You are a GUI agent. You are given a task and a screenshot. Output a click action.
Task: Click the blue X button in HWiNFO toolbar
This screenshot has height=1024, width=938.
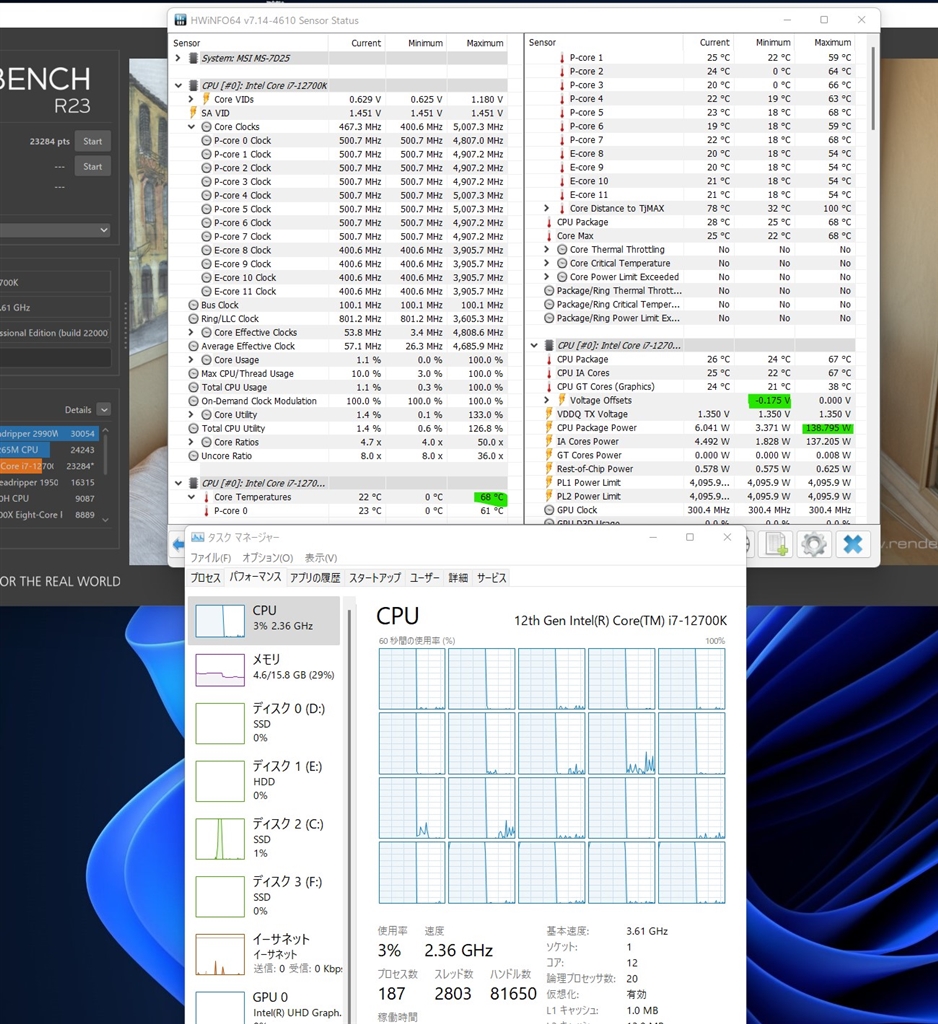pyautogui.click(x=852, y=544)
